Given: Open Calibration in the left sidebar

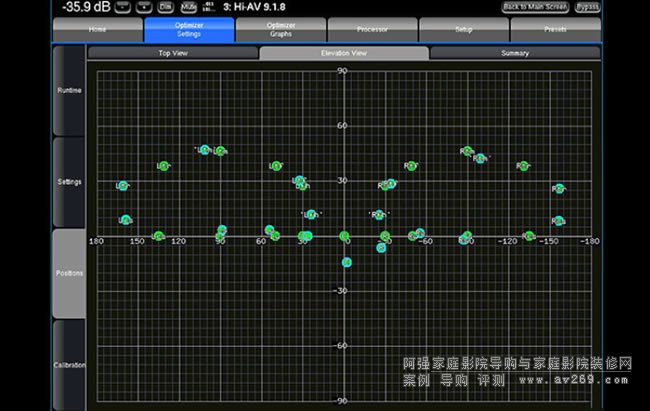Looking at the screenshot, I should click(69, 365).
